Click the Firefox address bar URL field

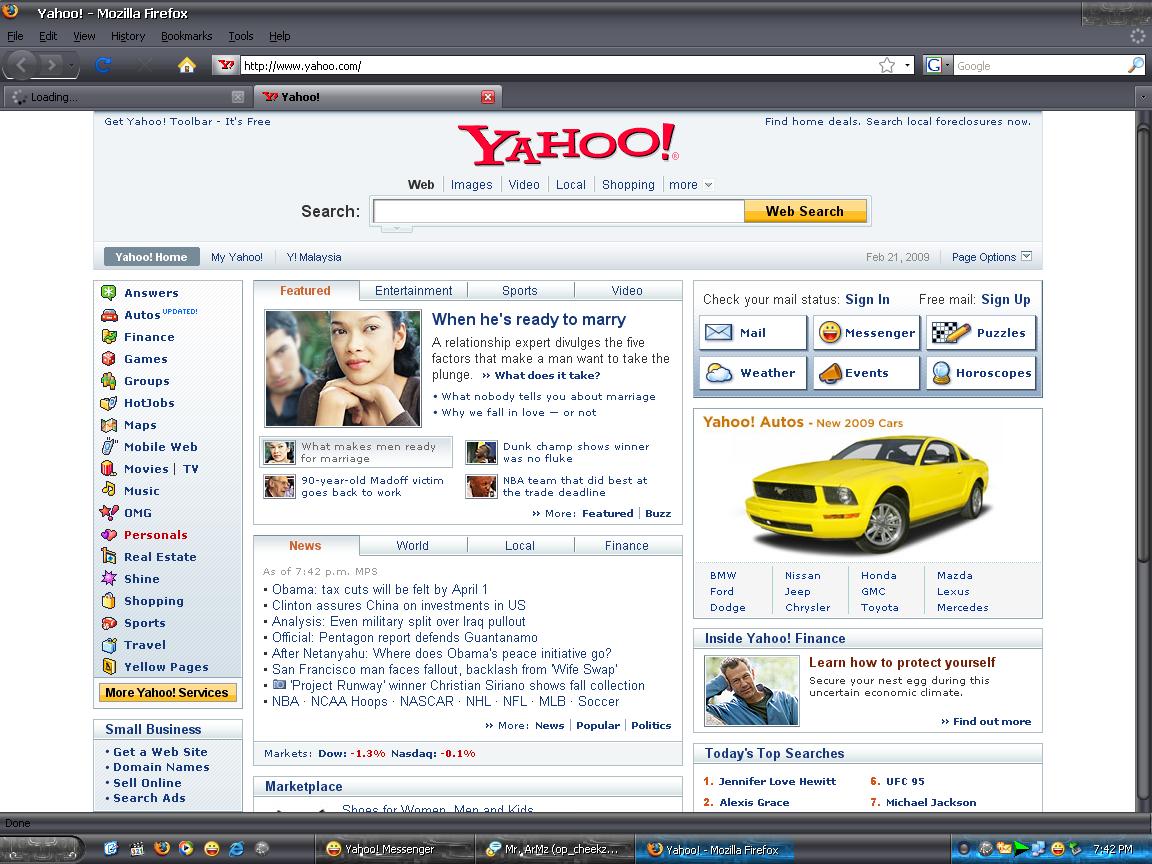coord(558,65)
